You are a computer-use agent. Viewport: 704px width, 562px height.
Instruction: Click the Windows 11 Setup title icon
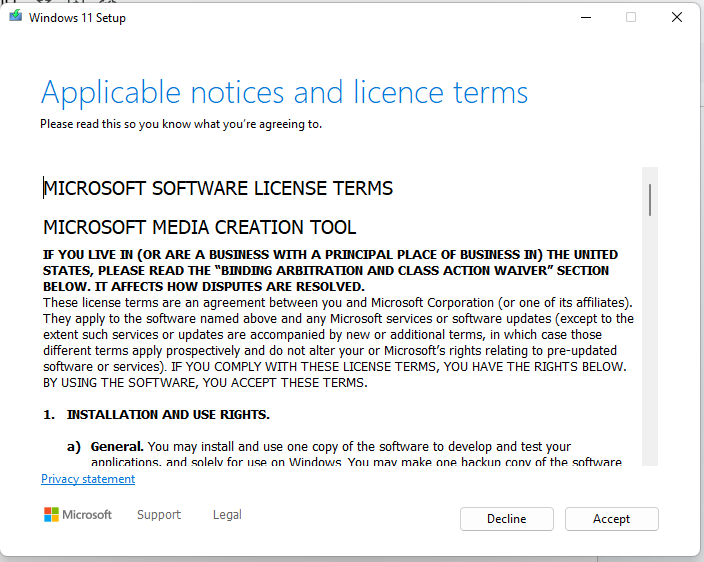16,16
